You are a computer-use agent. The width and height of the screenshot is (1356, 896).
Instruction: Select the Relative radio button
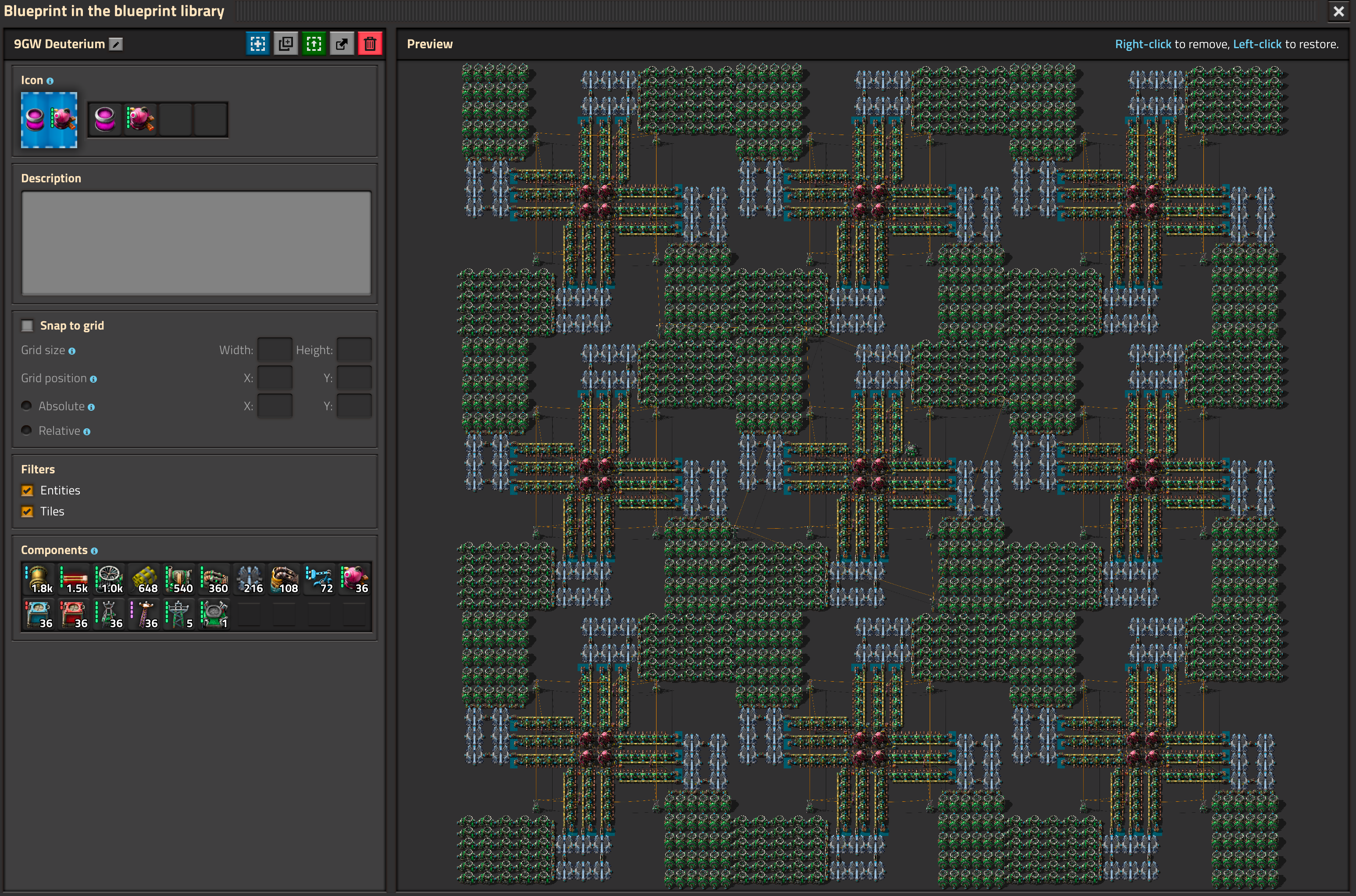26,430
